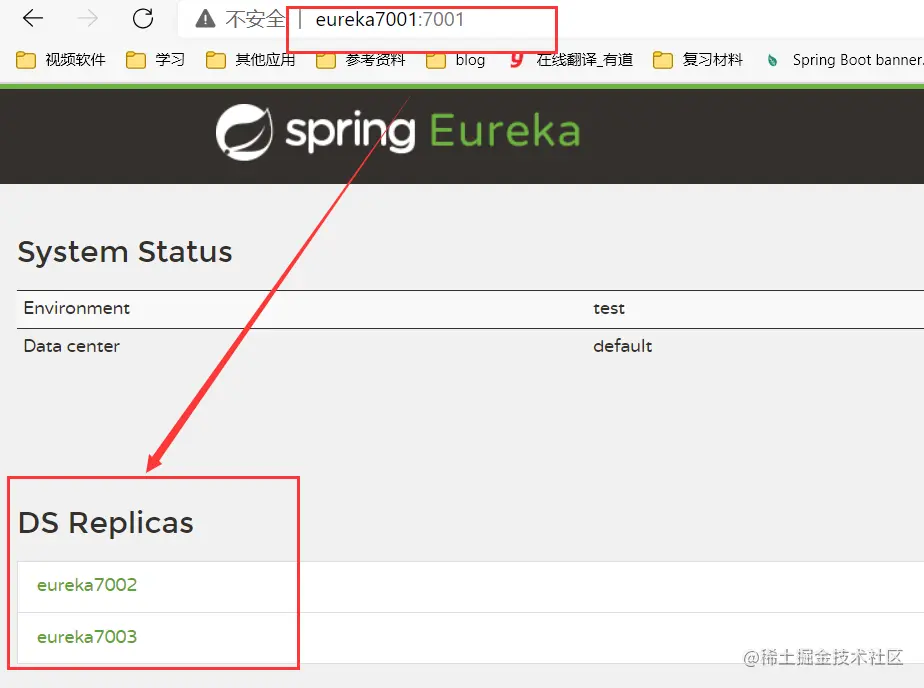Open the eureka7002 replica link
This screenshot has width=924, height=688.
pos(87,585)
